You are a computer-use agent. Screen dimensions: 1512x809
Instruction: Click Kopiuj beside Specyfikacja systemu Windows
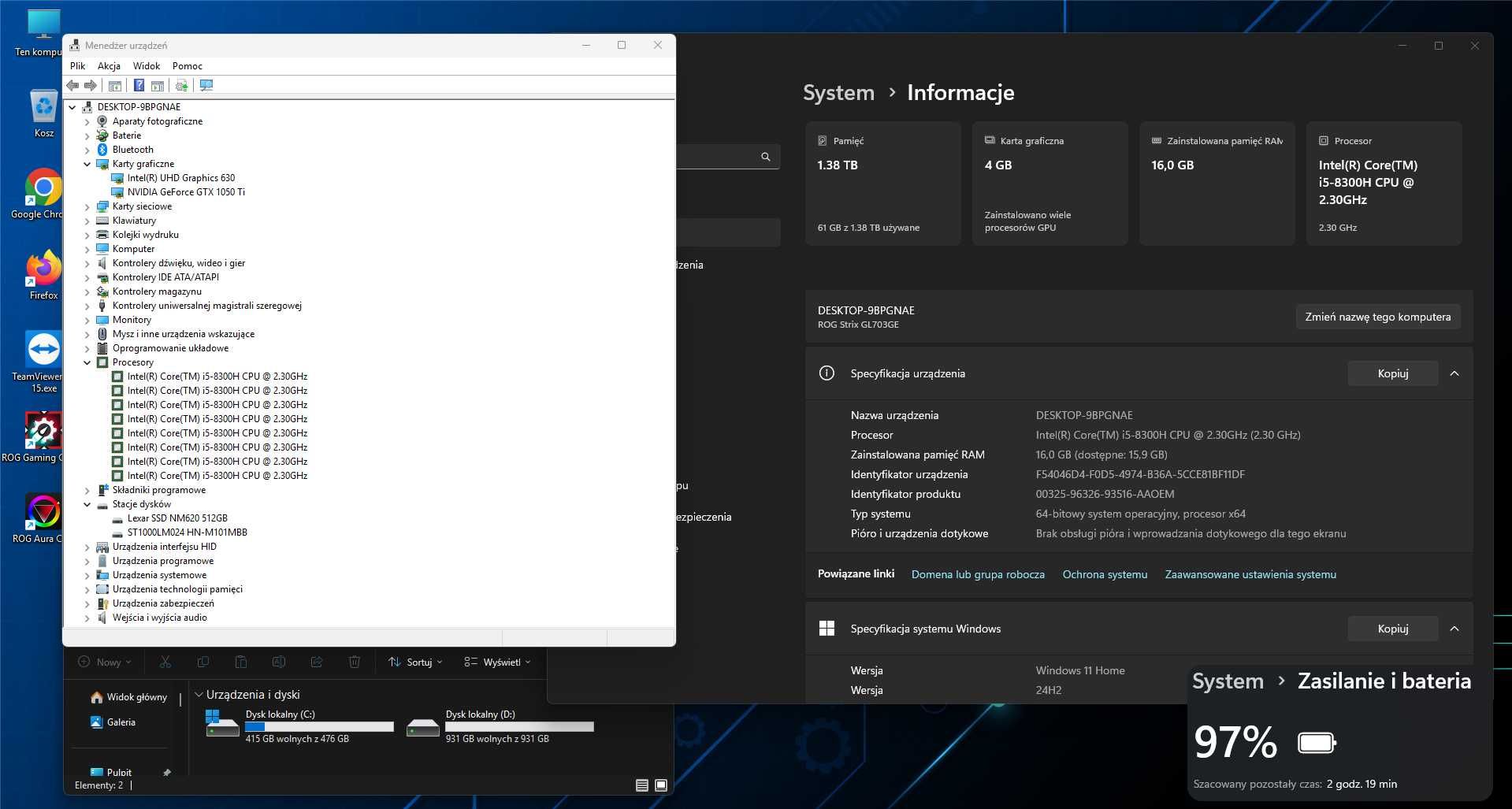click(1392, 629)
